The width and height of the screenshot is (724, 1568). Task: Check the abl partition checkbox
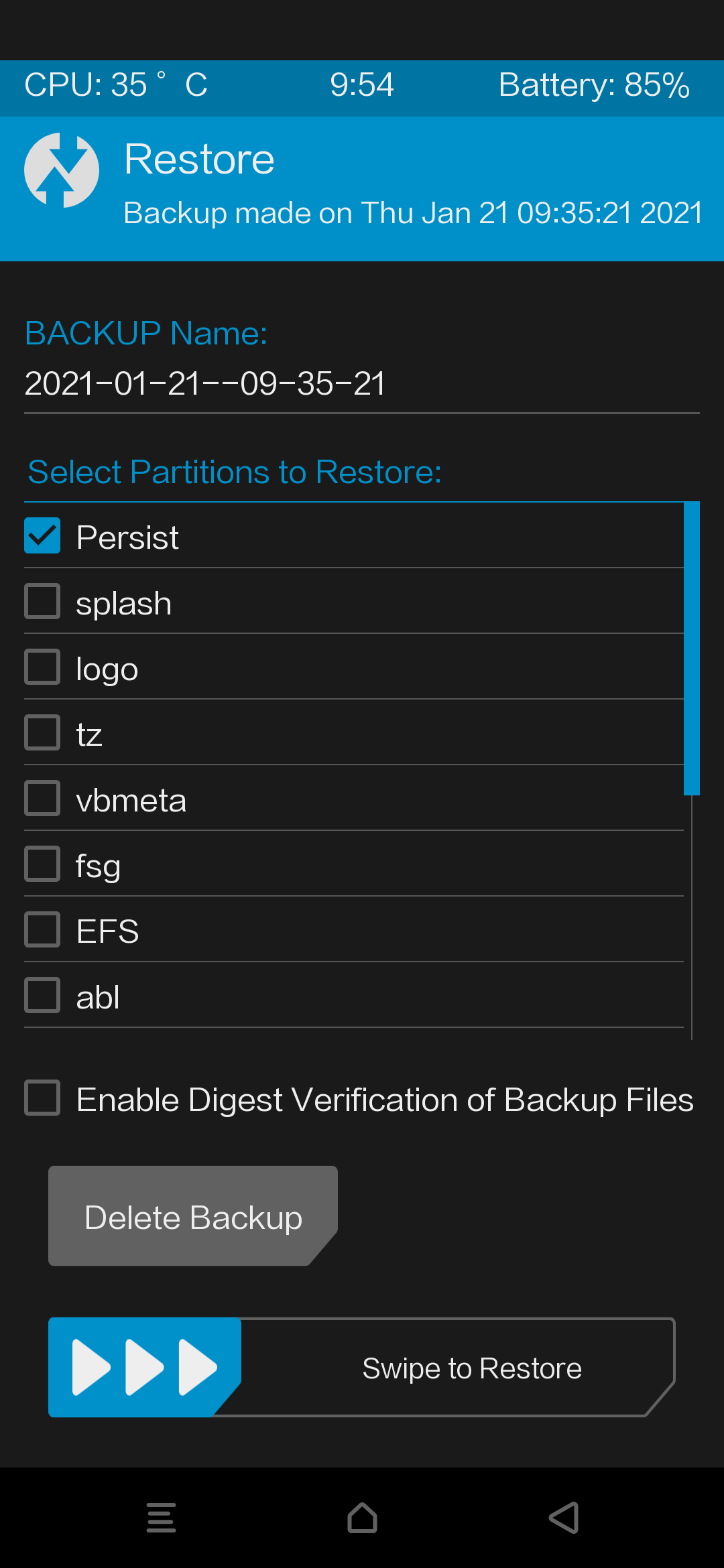click(42, 995)
